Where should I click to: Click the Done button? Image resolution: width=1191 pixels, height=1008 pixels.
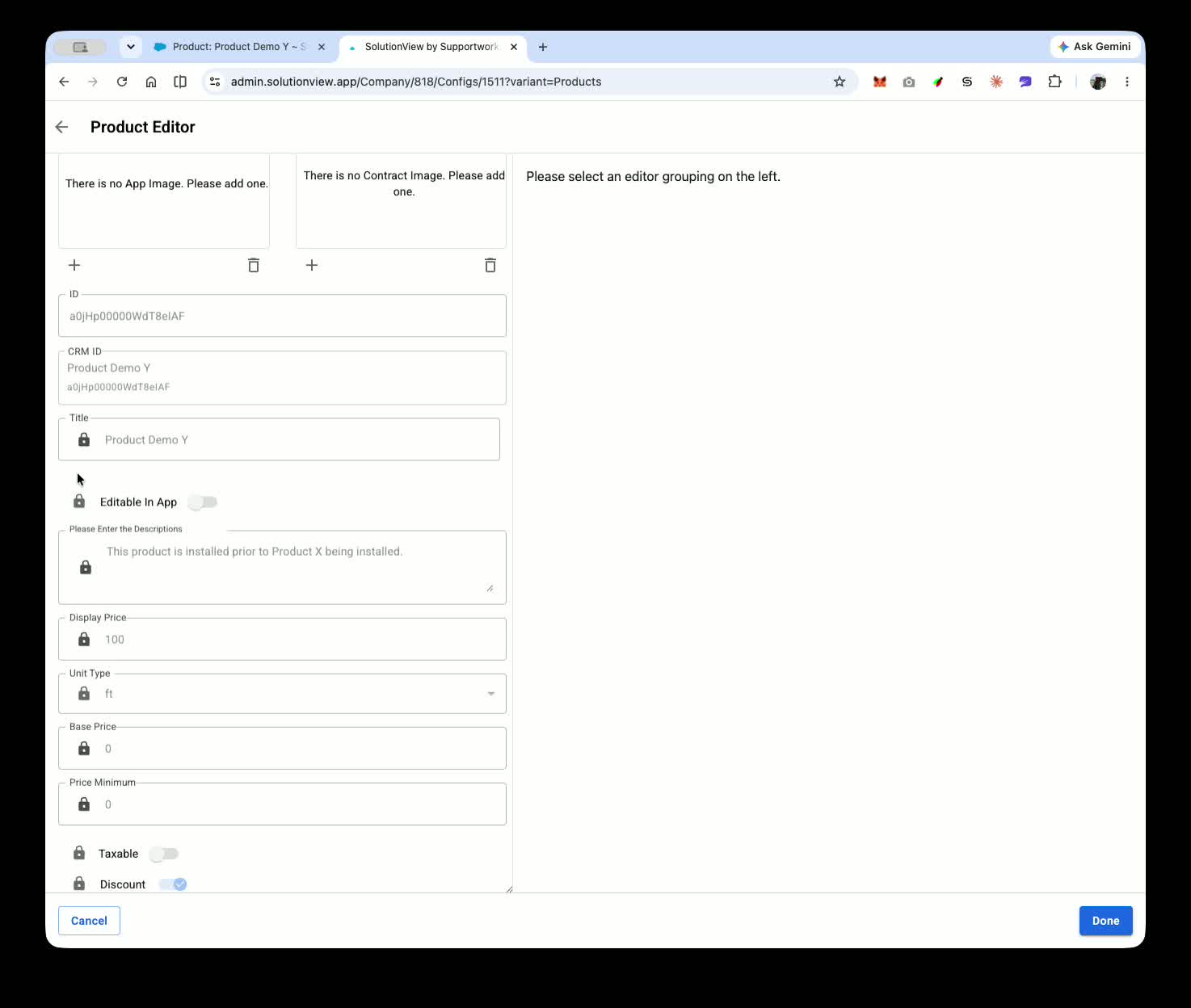(1105, 921)
